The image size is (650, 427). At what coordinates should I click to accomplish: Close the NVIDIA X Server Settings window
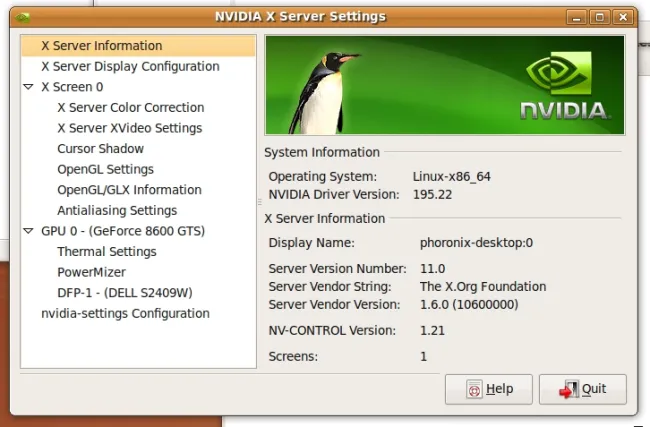[x=623, y=17]
